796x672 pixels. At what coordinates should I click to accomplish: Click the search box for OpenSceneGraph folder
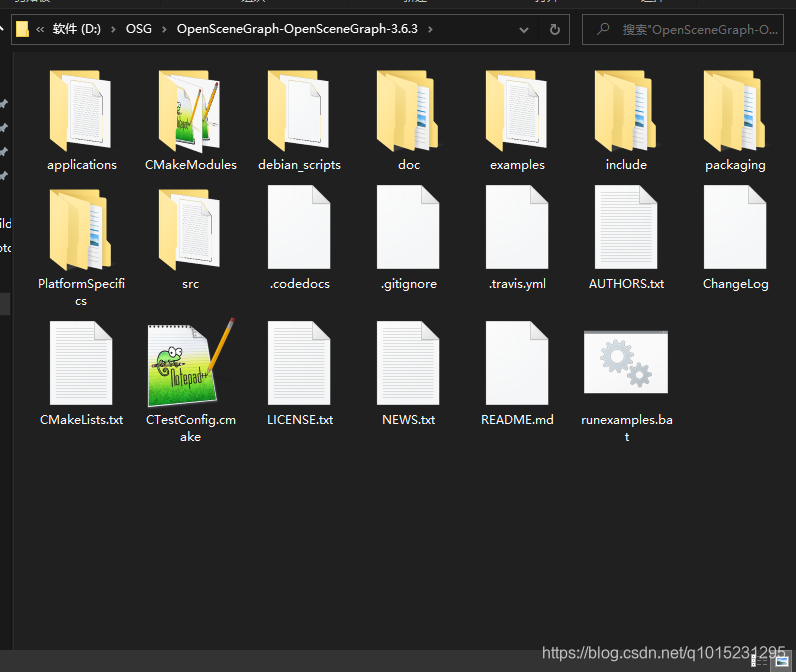point(683,29)
